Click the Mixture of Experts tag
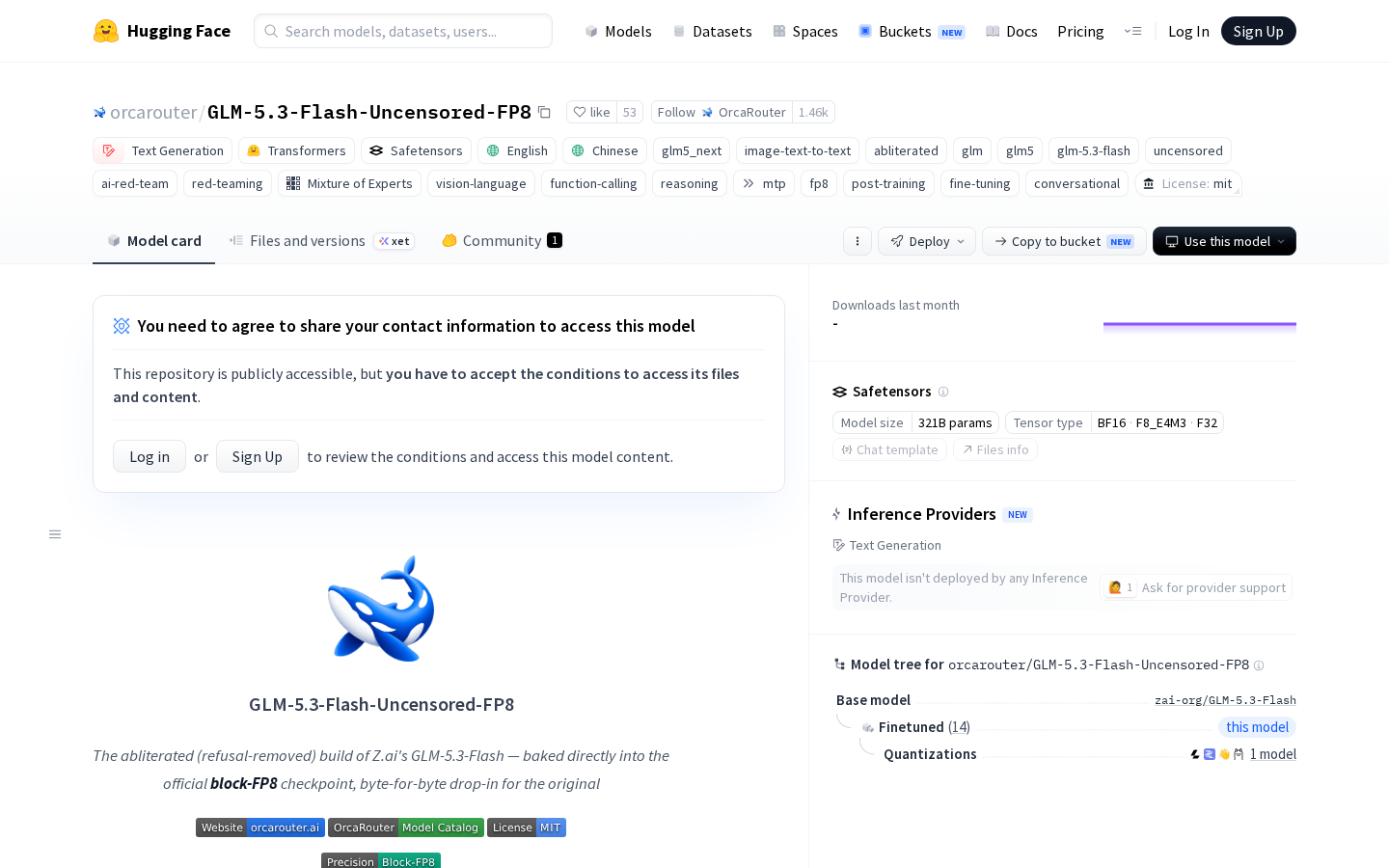 349,183
